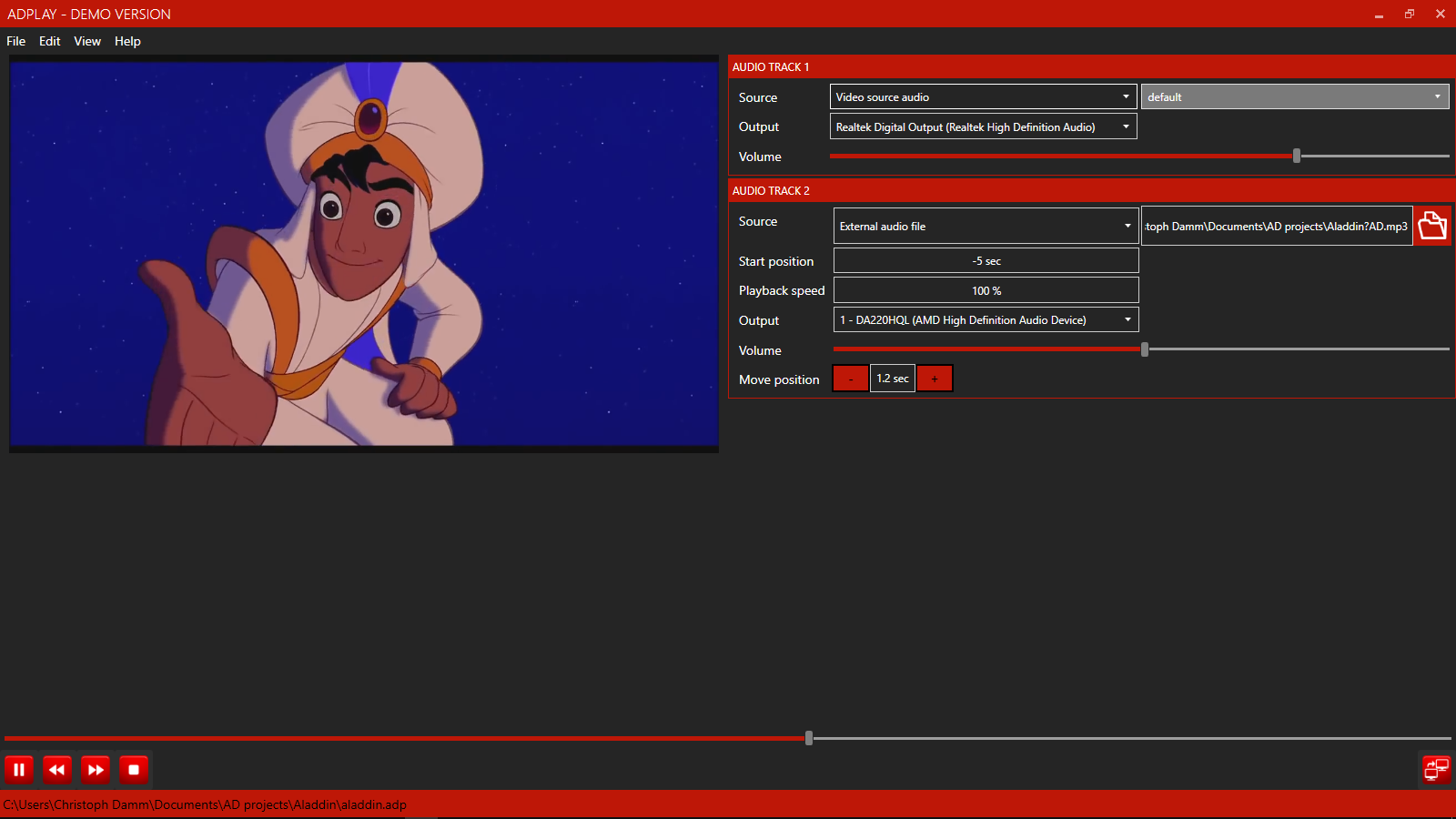
Task: Click the Playback speed field showing 100 %
Action: [x=986, y=290]
